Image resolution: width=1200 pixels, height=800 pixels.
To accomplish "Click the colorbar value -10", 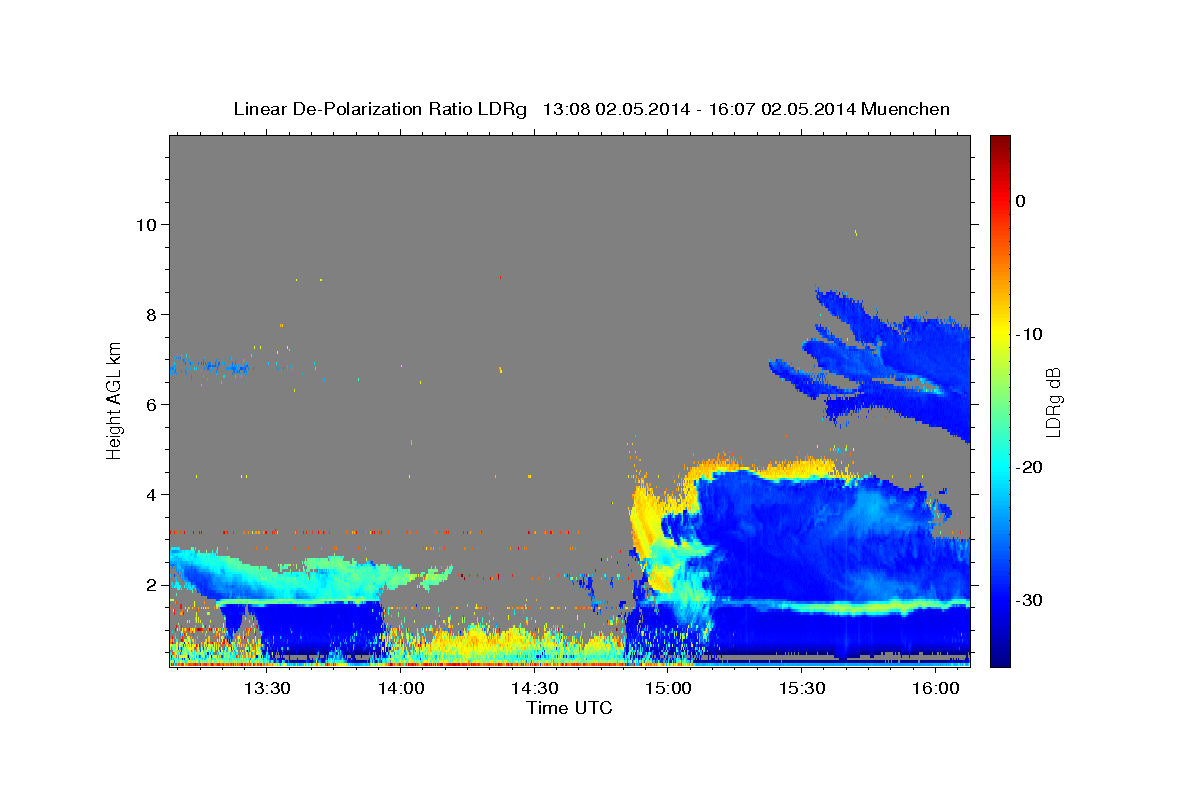I will click(1028, 334).
